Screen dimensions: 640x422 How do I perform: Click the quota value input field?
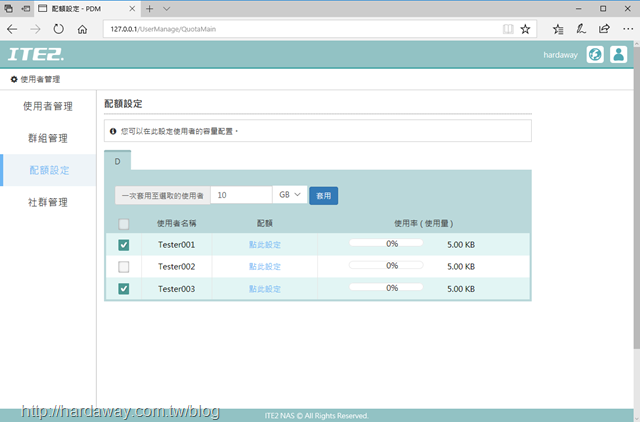241,196
